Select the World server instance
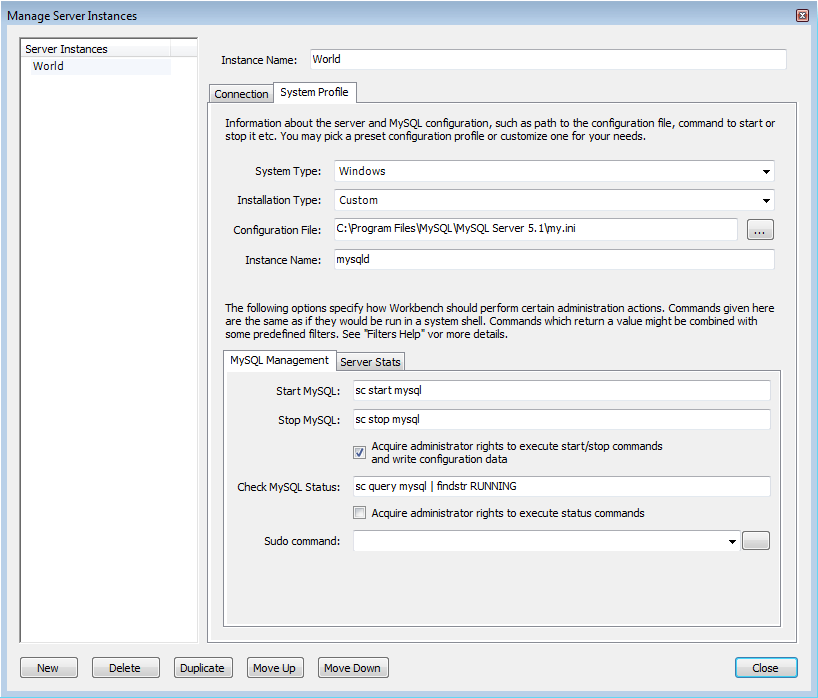This screenshot has height=698, width=818. (47, 66)
